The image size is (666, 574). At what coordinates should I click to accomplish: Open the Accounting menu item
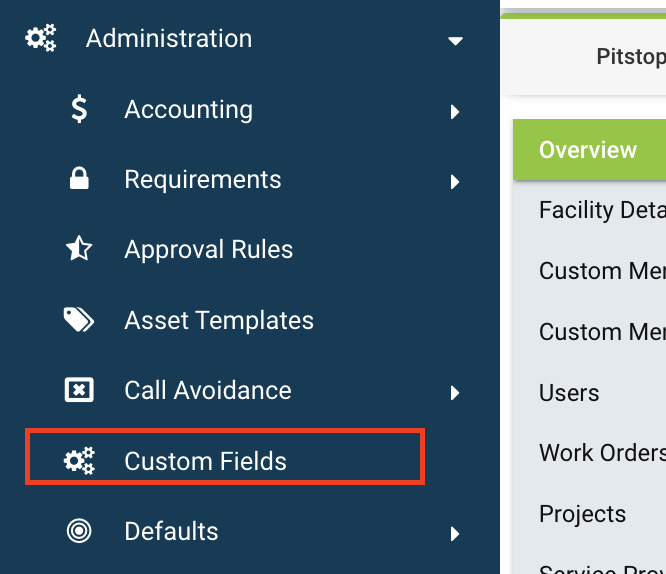[x=189, y=110]
